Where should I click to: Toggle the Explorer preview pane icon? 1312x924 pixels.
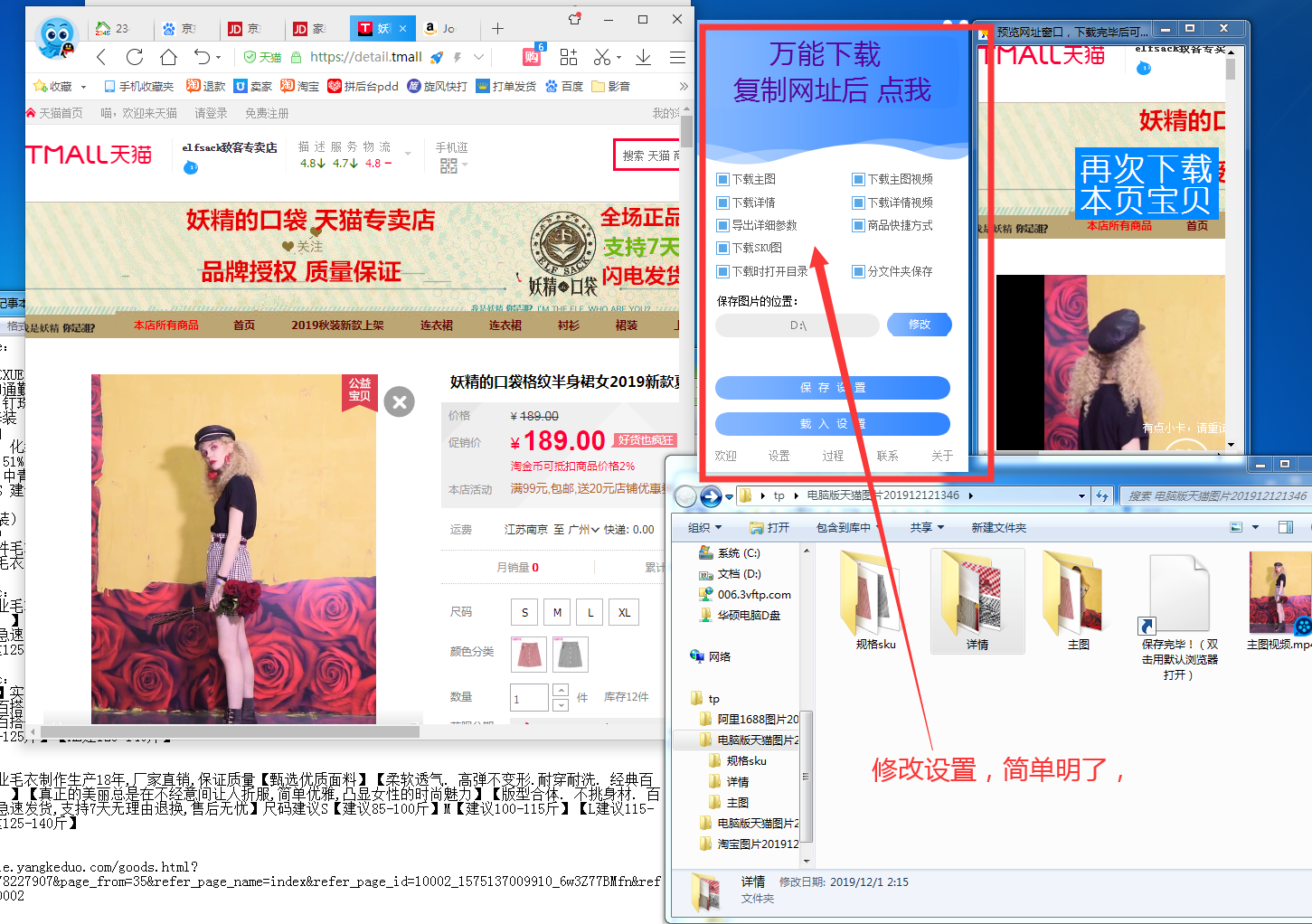1286,527
